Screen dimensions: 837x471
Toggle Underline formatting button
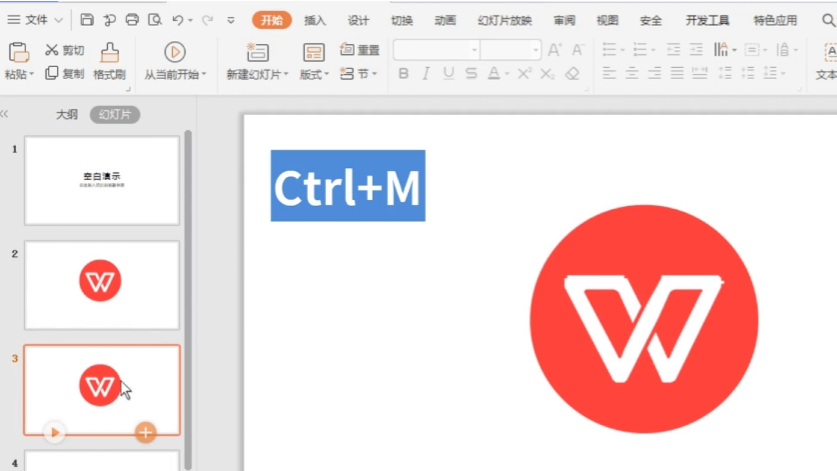(448, 74)
